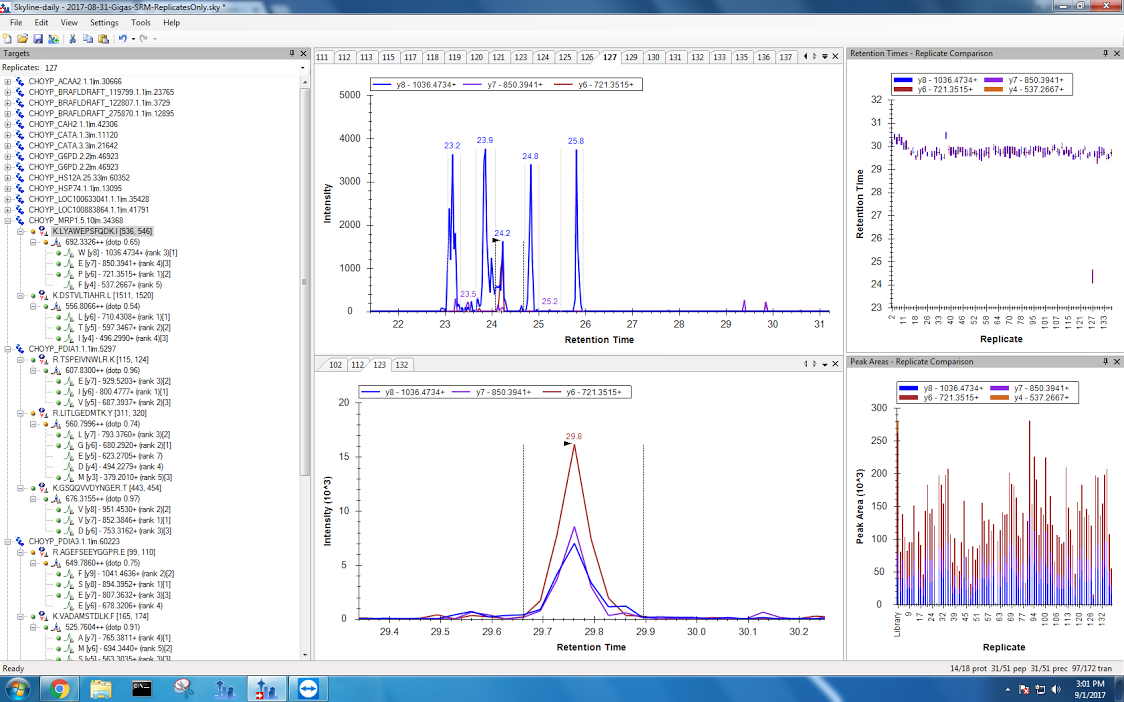Expand the CHOYP_ACAA2.1.1|m.30666 protein node
This screenshot has width=1124, height=702.
click(x=8, y=81)
